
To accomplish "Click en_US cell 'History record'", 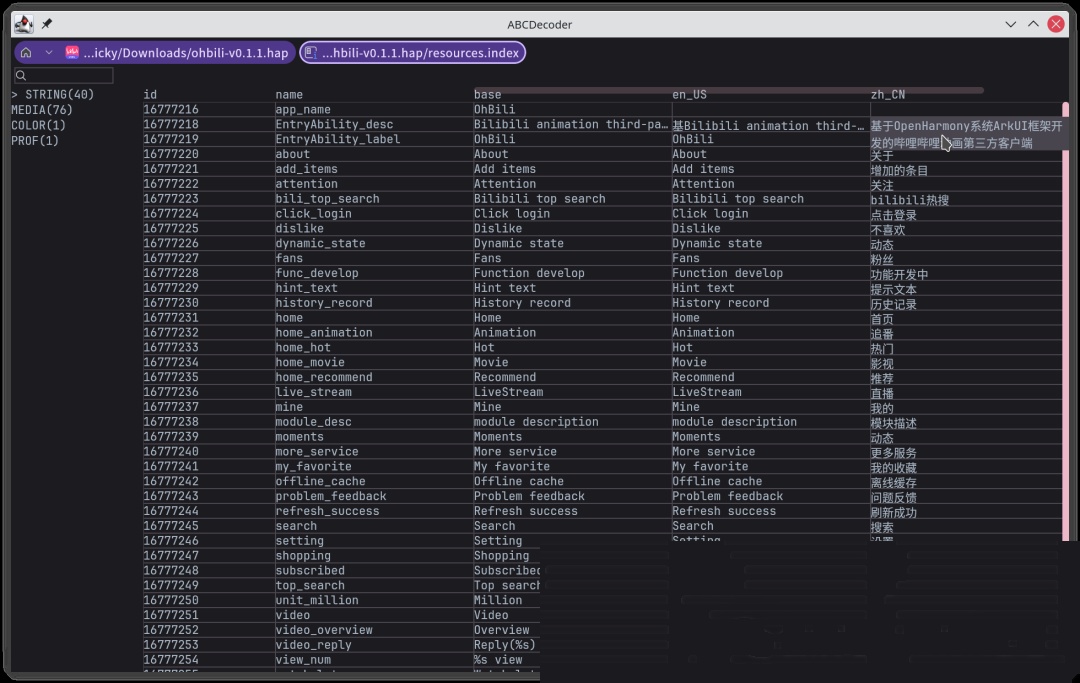I will (x=720, y=303).
